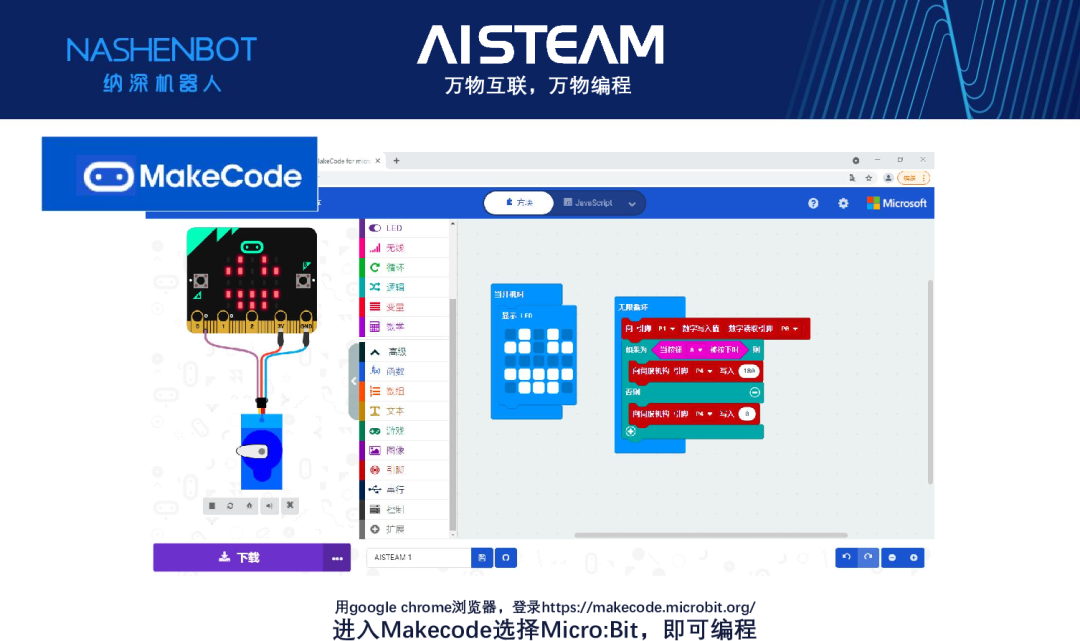
Task: Open more download options with the ellipsis button
Action: coord(337,558)
